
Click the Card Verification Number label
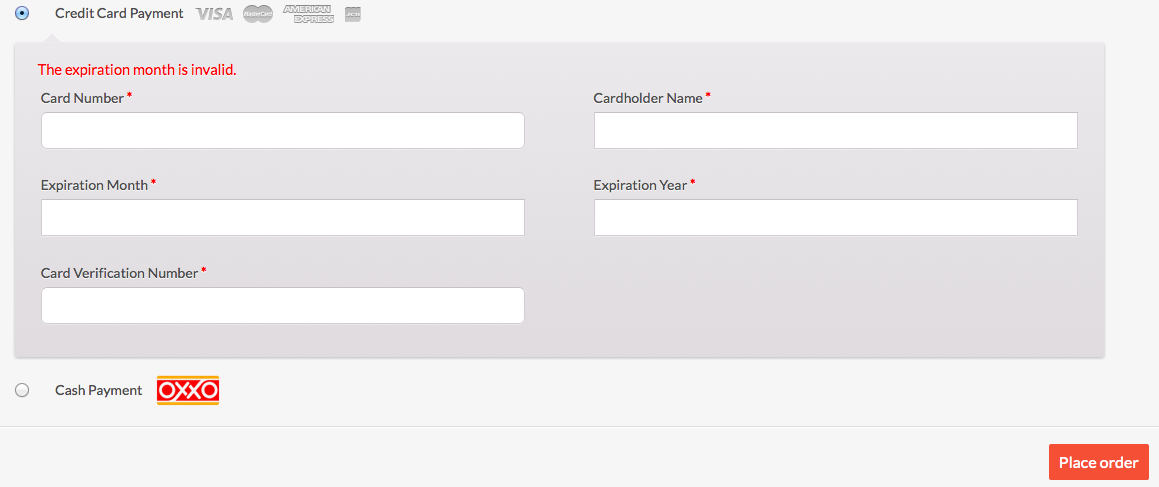120,273
